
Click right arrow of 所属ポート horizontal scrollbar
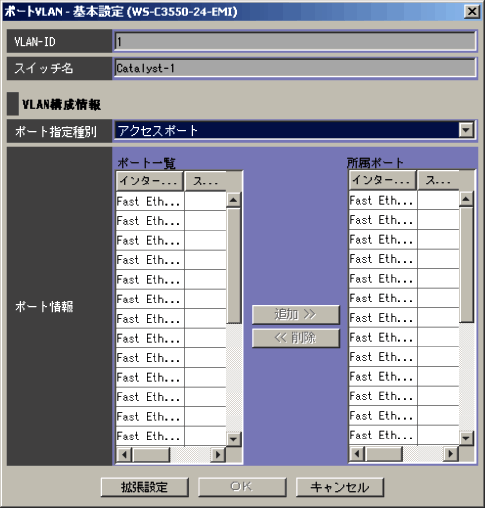(451, 454)
